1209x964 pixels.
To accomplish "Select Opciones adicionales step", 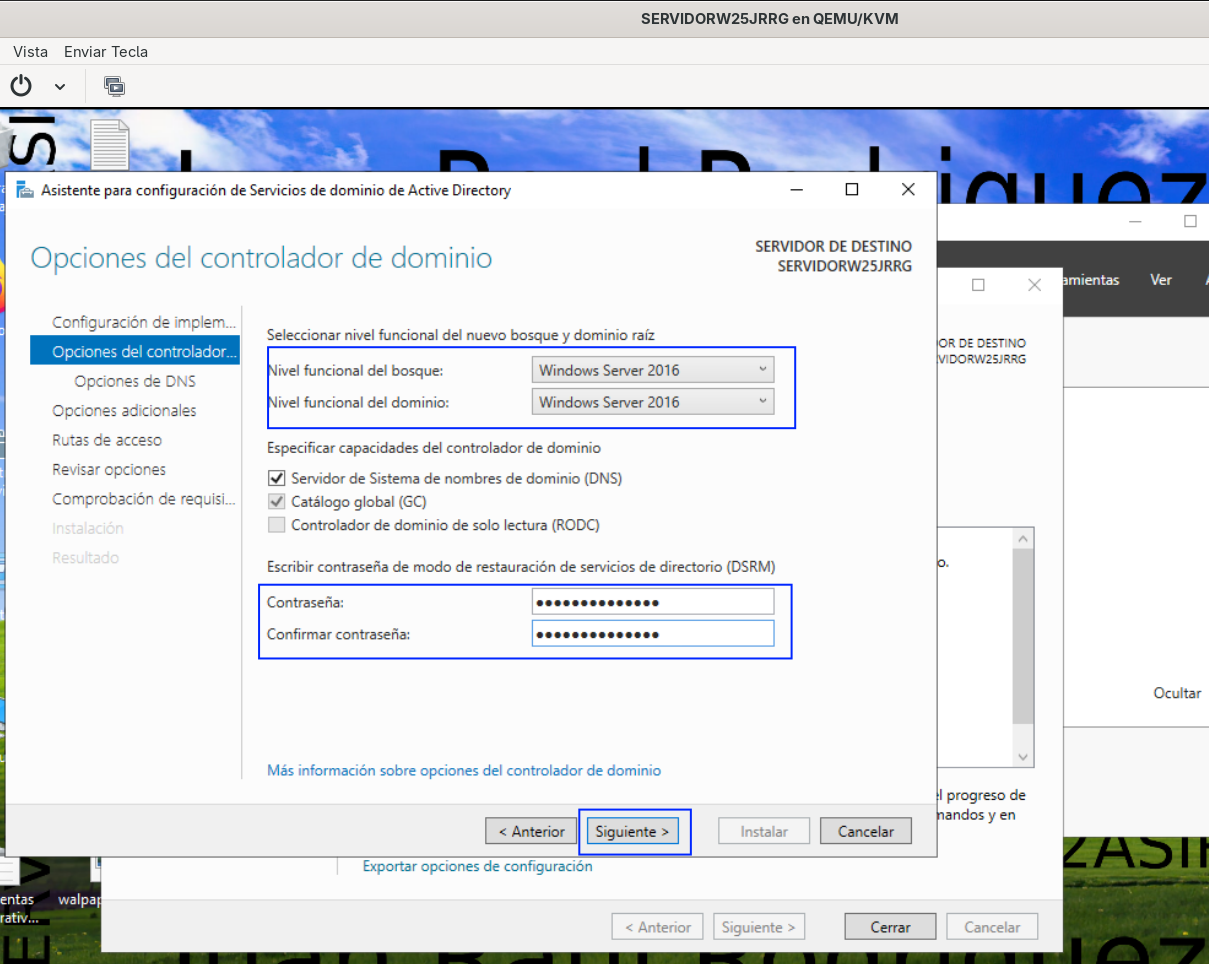I will tap(124, 410).
